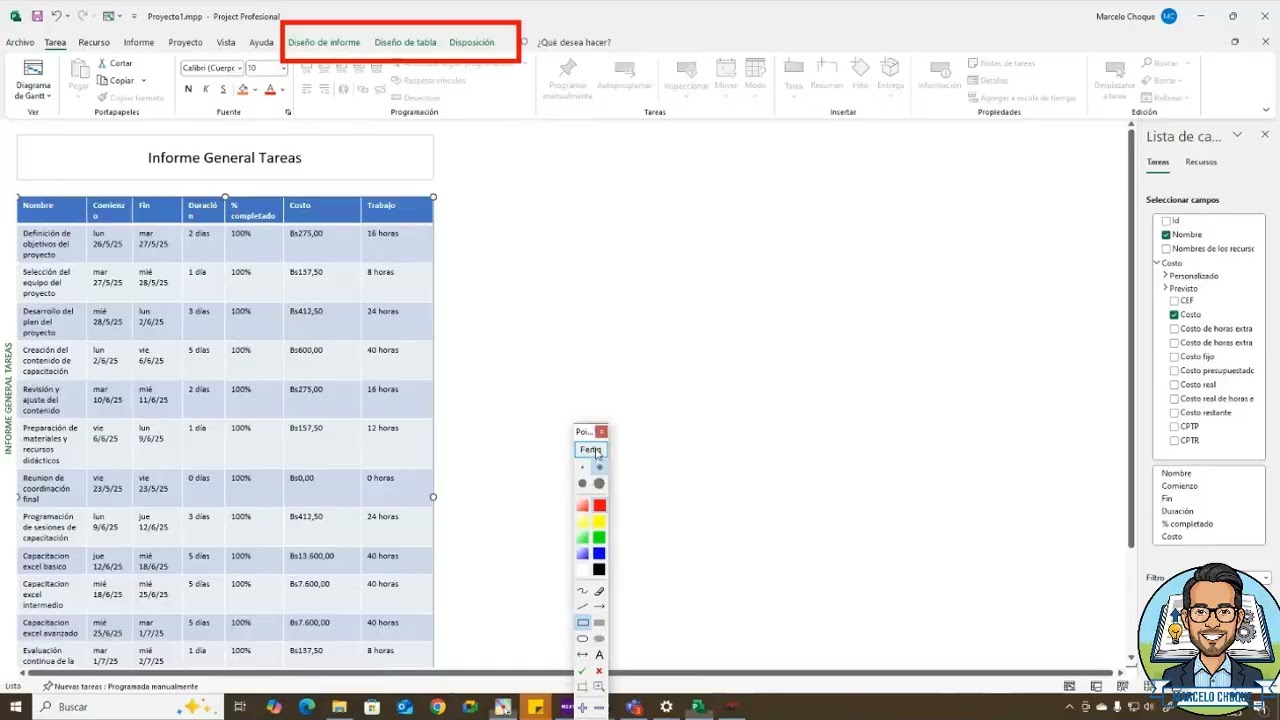Select the straight line tool in palette
The height and width of the screenshot is (720, 1280).
pos(582,607)
